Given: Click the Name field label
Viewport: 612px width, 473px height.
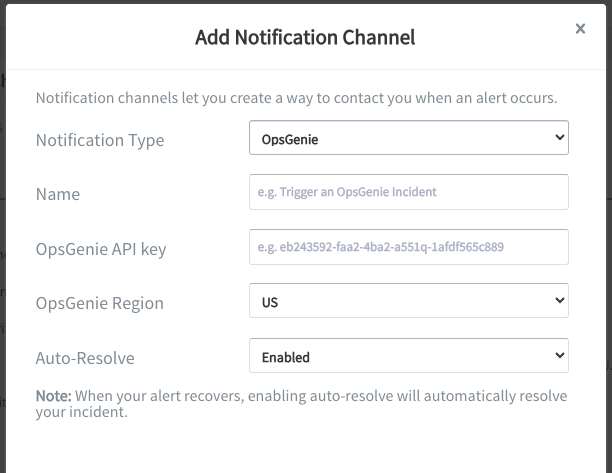Looking at the screenshot, I should coord(58,194).
